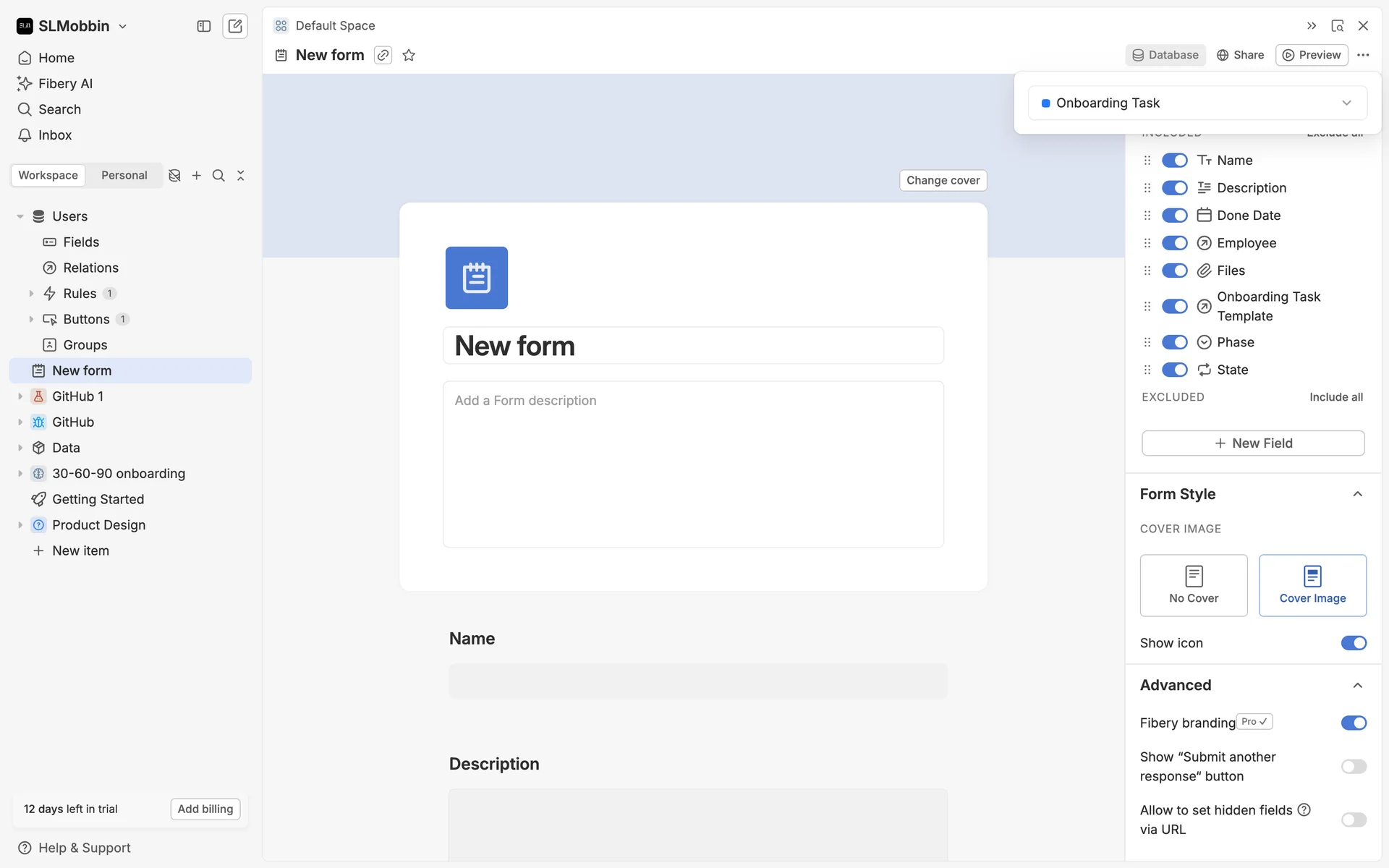This screenshot has height=868, width=1389.
Task: Open the Onboarding Task database dropdown
Action: pyautogui.click(x=1197, y=103)
